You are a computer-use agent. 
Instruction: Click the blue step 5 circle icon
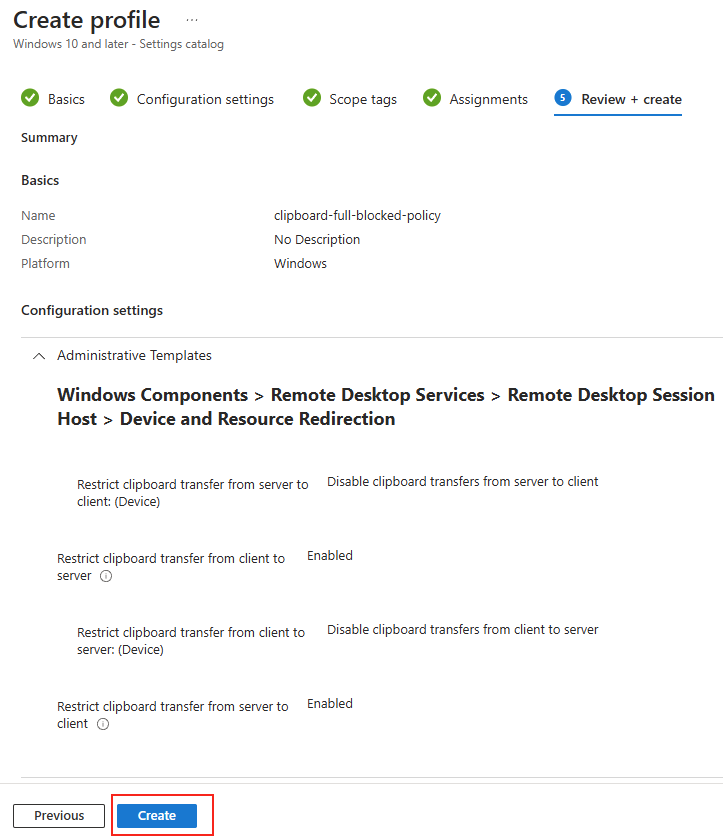[x=563, y=98]
